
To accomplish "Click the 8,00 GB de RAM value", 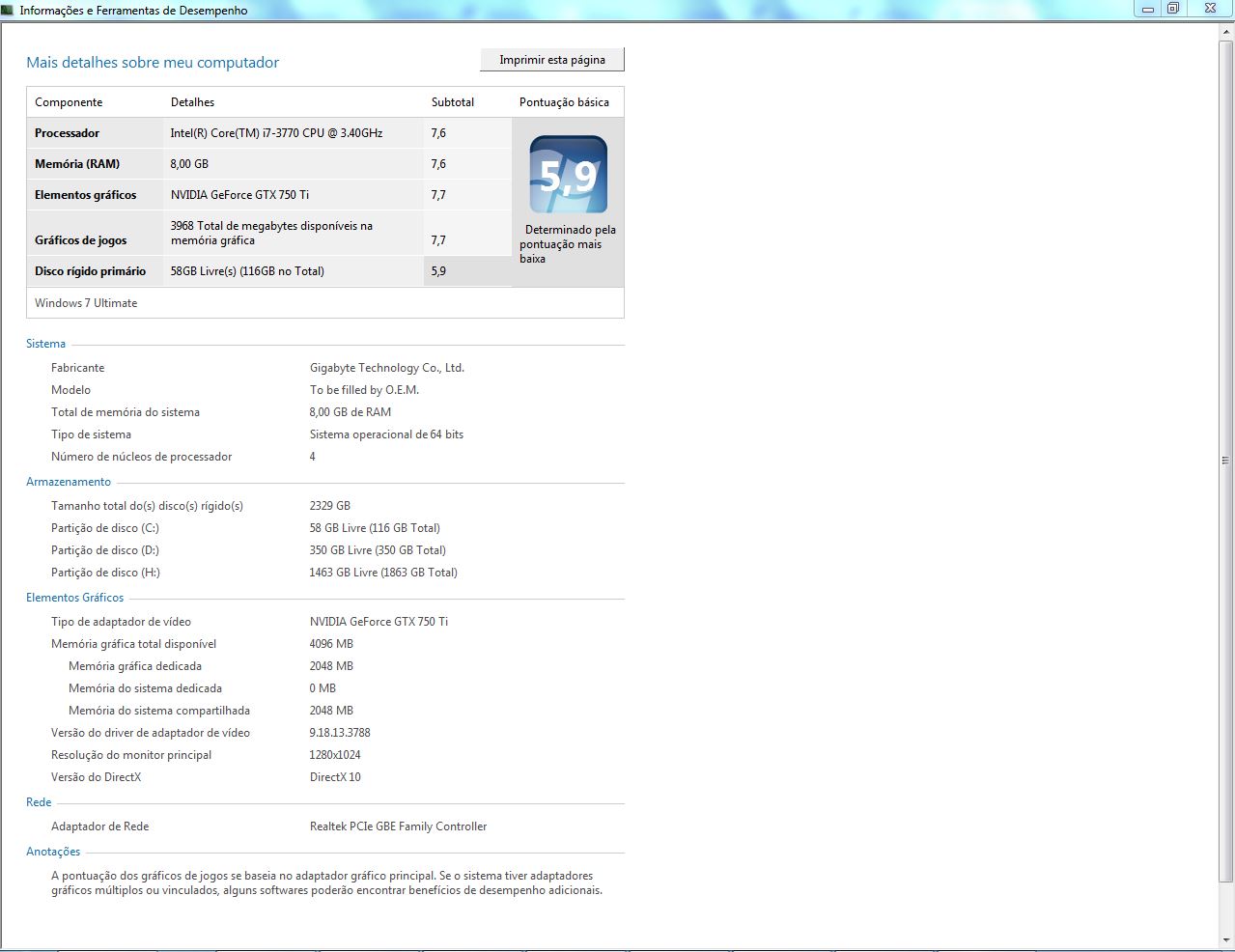I will [x=351, y=412].
